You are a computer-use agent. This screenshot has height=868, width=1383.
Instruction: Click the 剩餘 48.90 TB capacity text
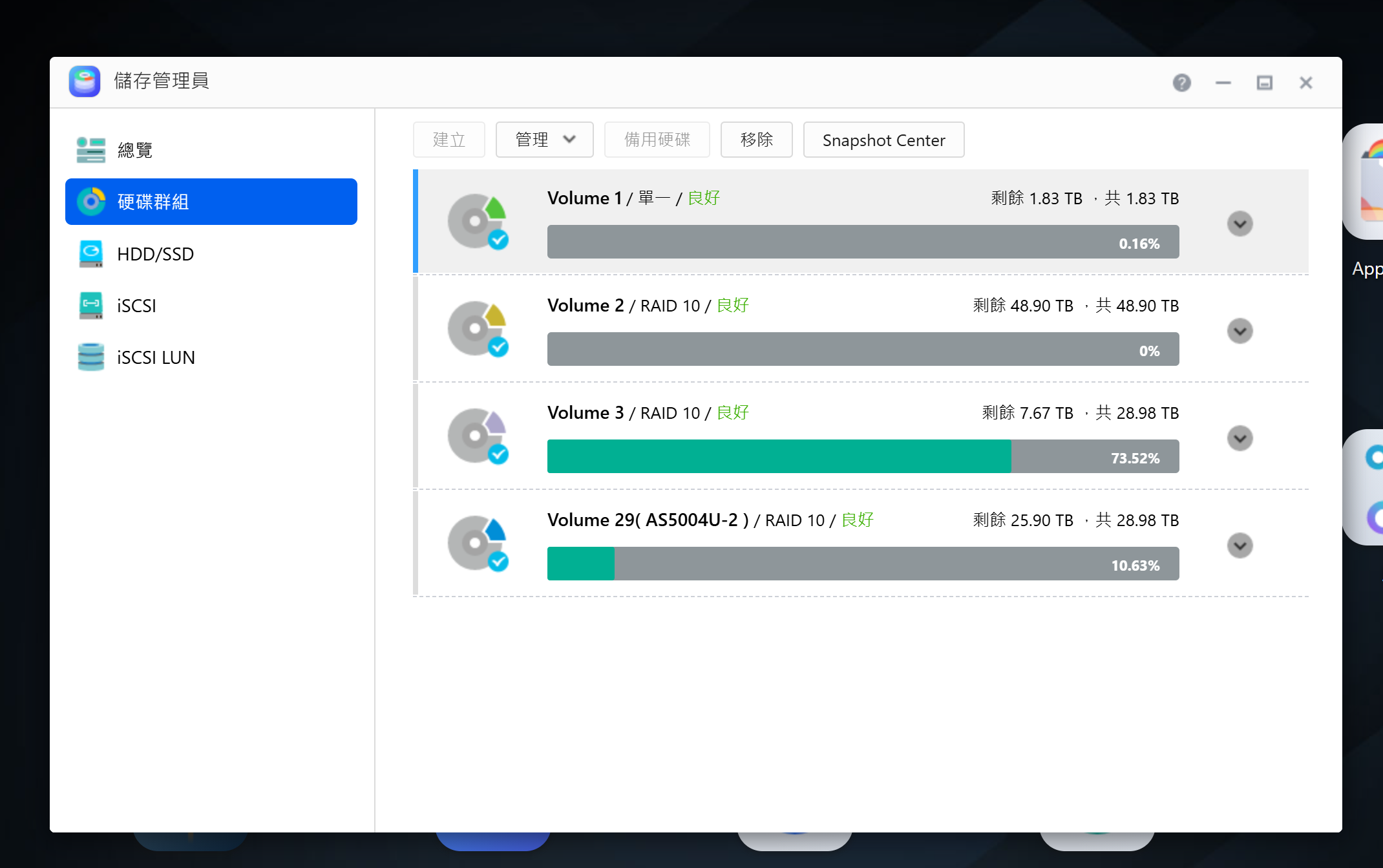click(x=1023, y=306)
